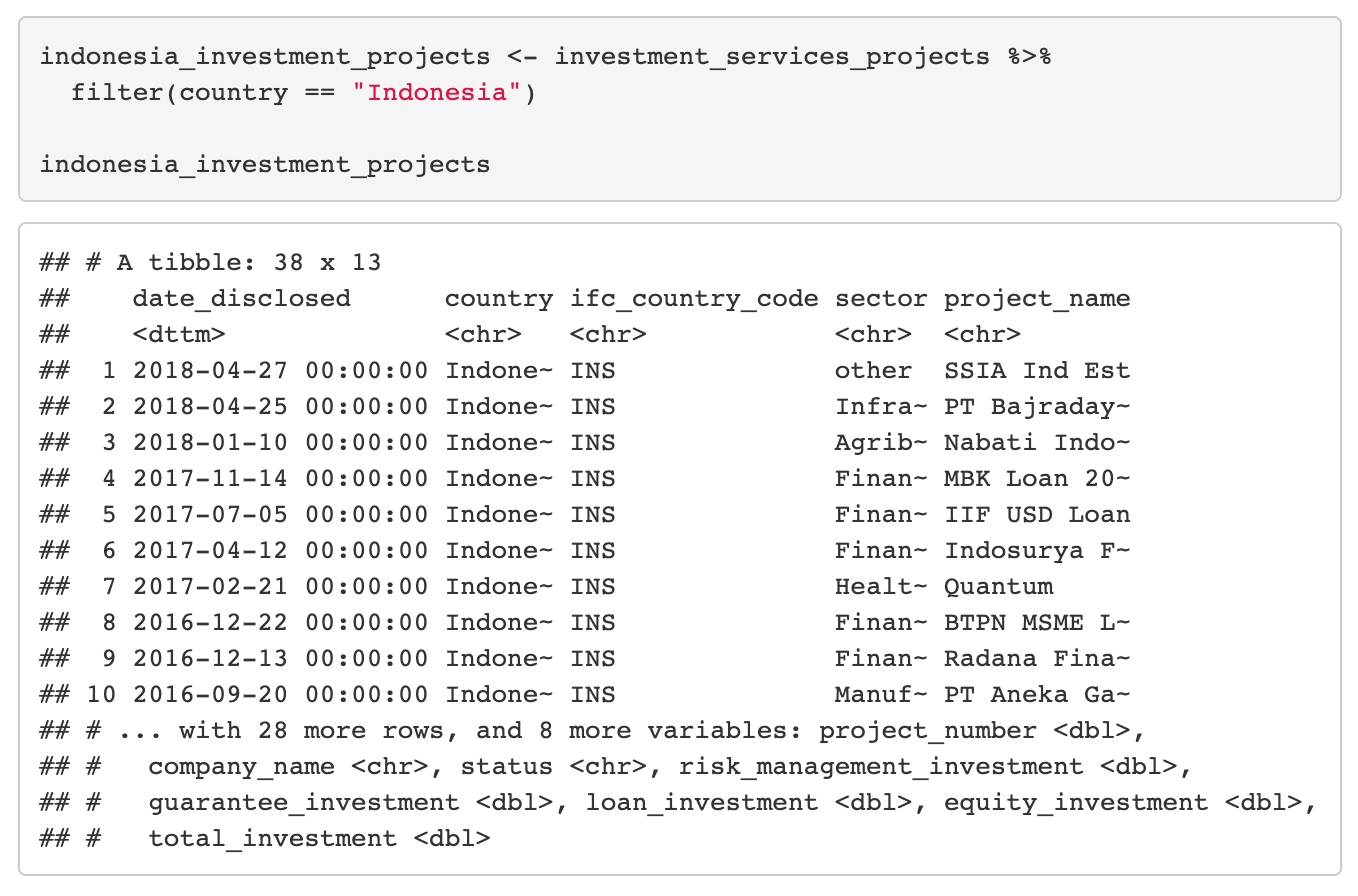Click date 2016-09-20 in row 10
This screenshot has height=896, width=1358.
point(210,695)
